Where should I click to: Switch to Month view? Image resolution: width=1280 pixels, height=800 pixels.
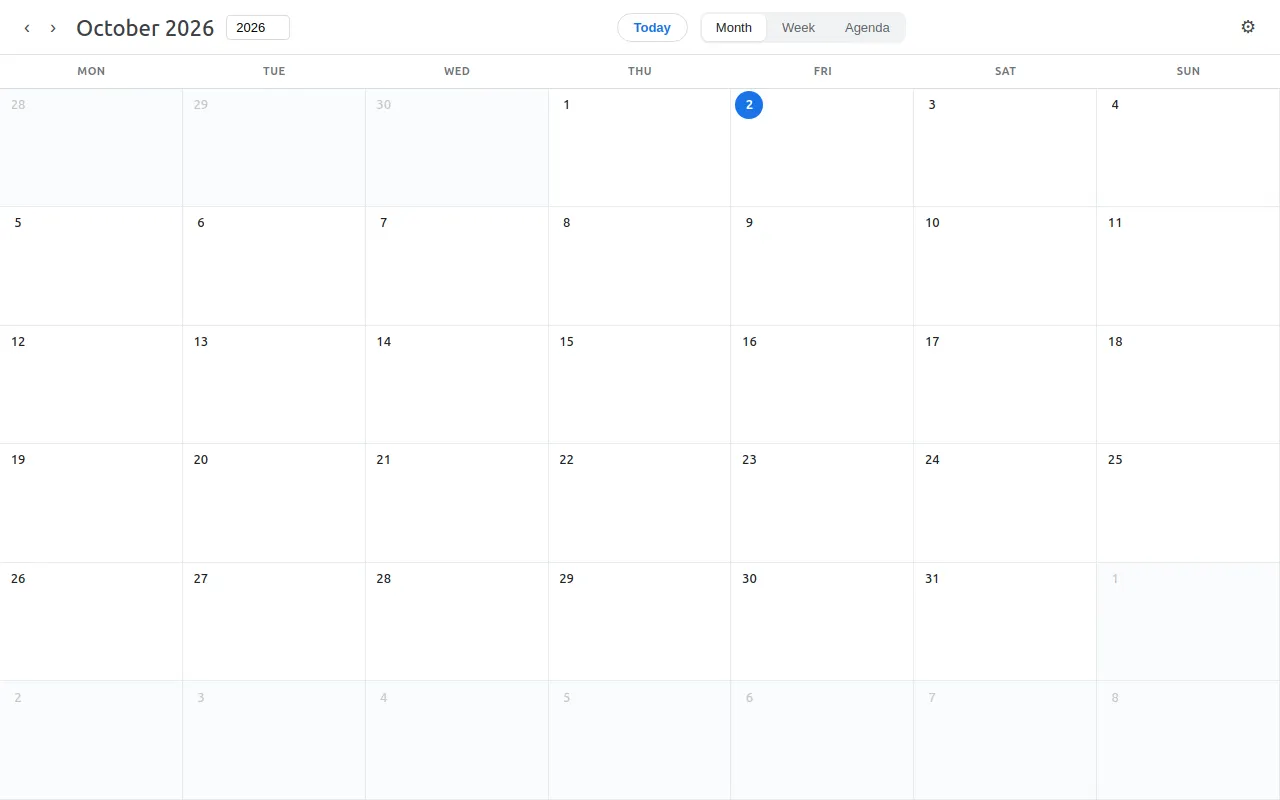[734, 28]
